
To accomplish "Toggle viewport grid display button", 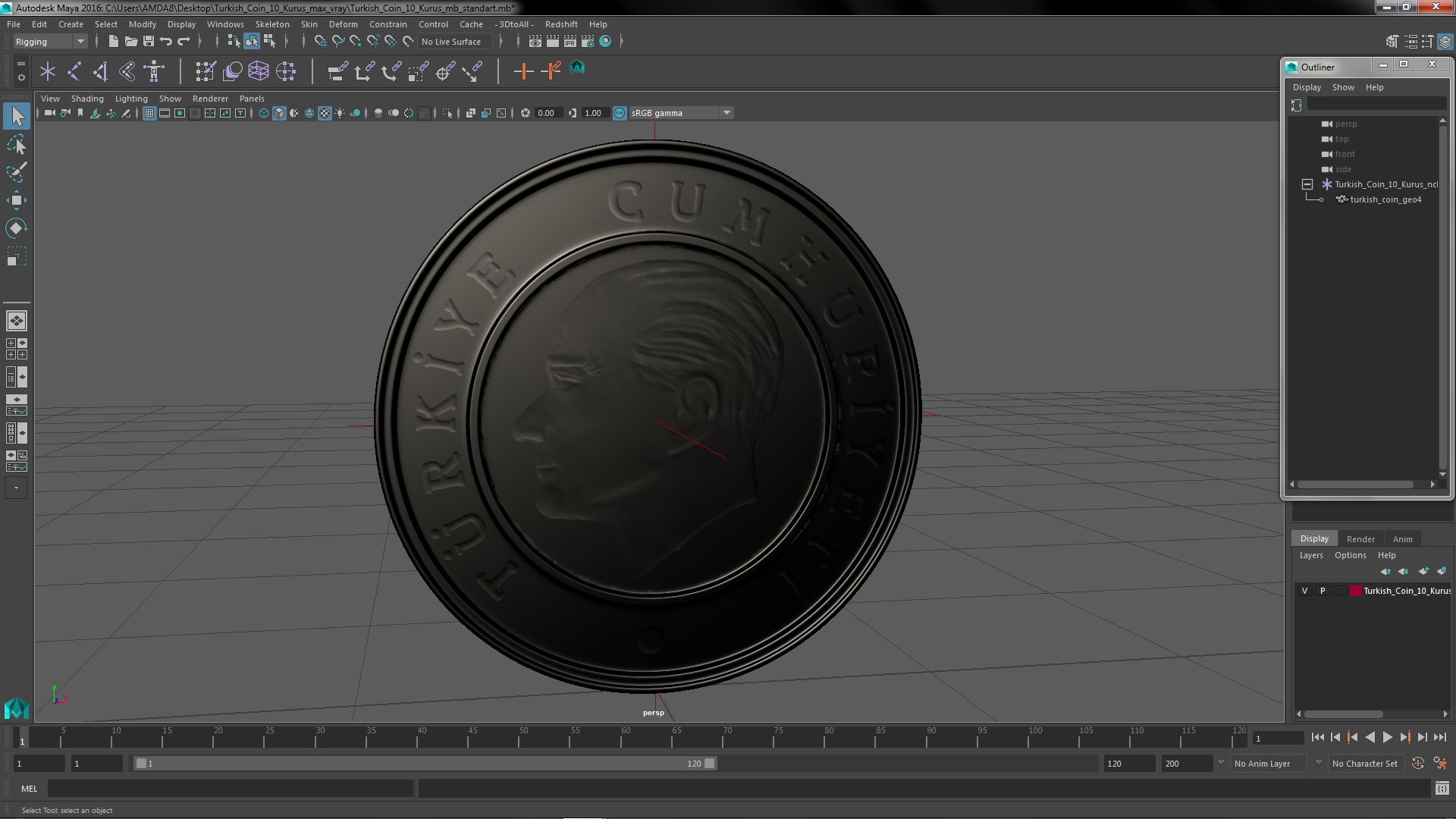I will tap(149, 113).
